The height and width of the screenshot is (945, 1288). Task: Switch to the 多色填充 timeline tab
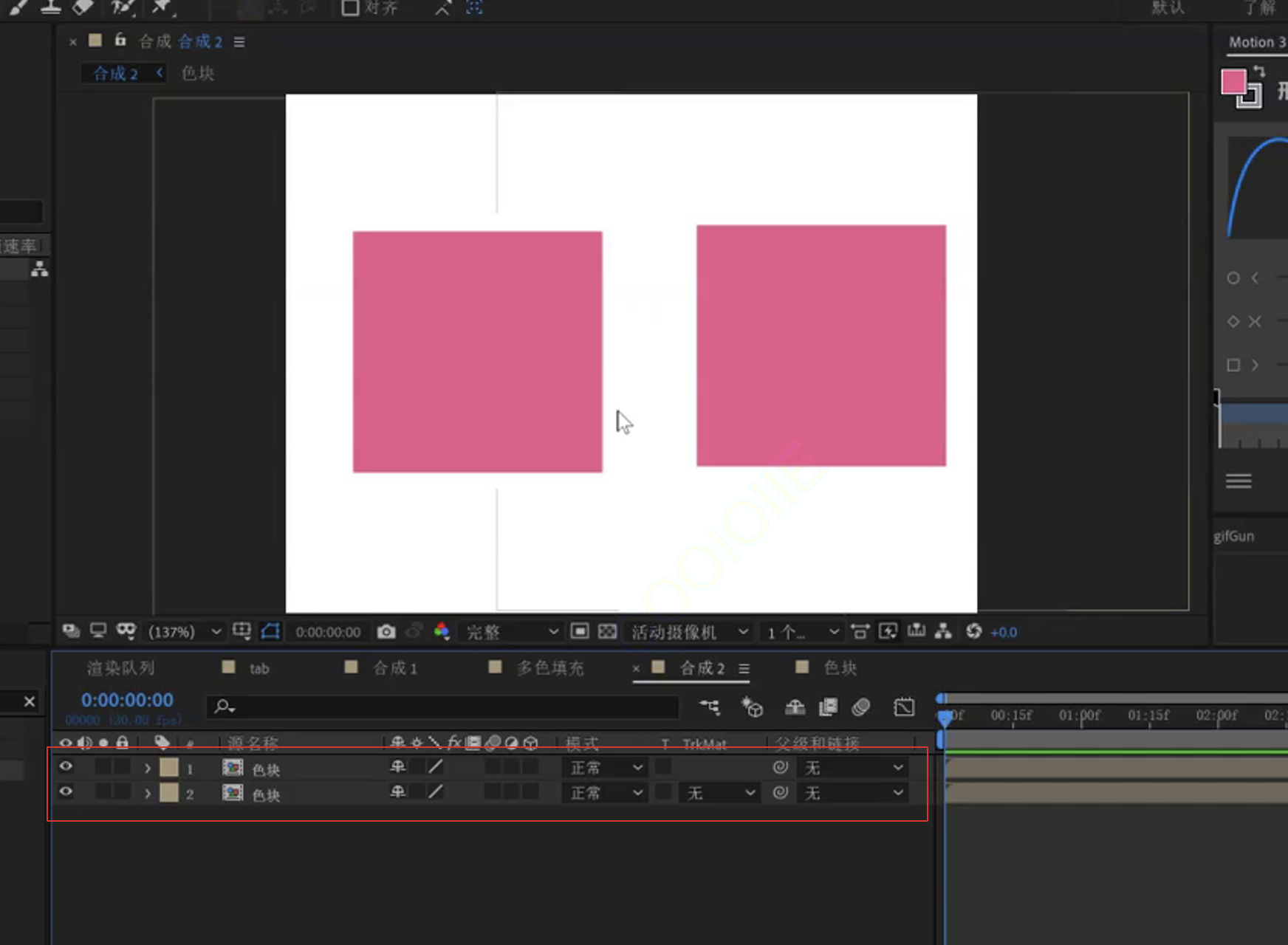coord(550,668)
